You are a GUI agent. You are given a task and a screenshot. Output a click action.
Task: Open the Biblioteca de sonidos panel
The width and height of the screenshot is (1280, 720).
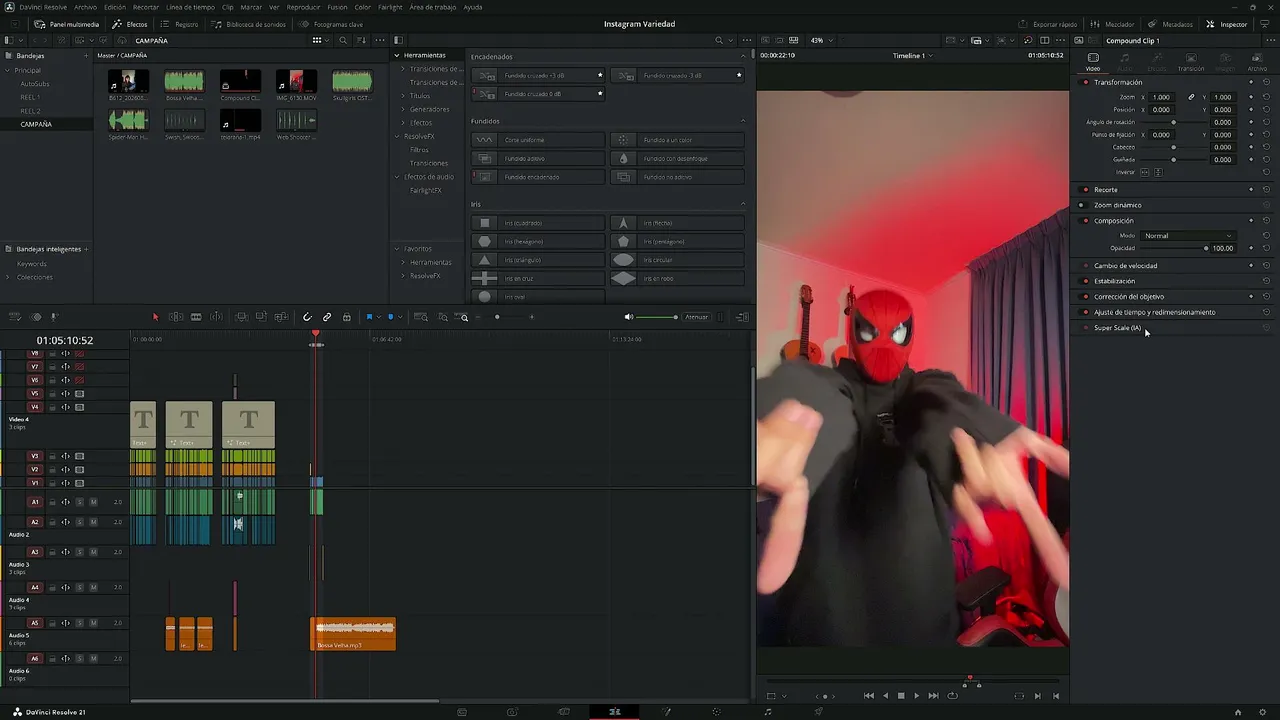[x=249, y=24]
